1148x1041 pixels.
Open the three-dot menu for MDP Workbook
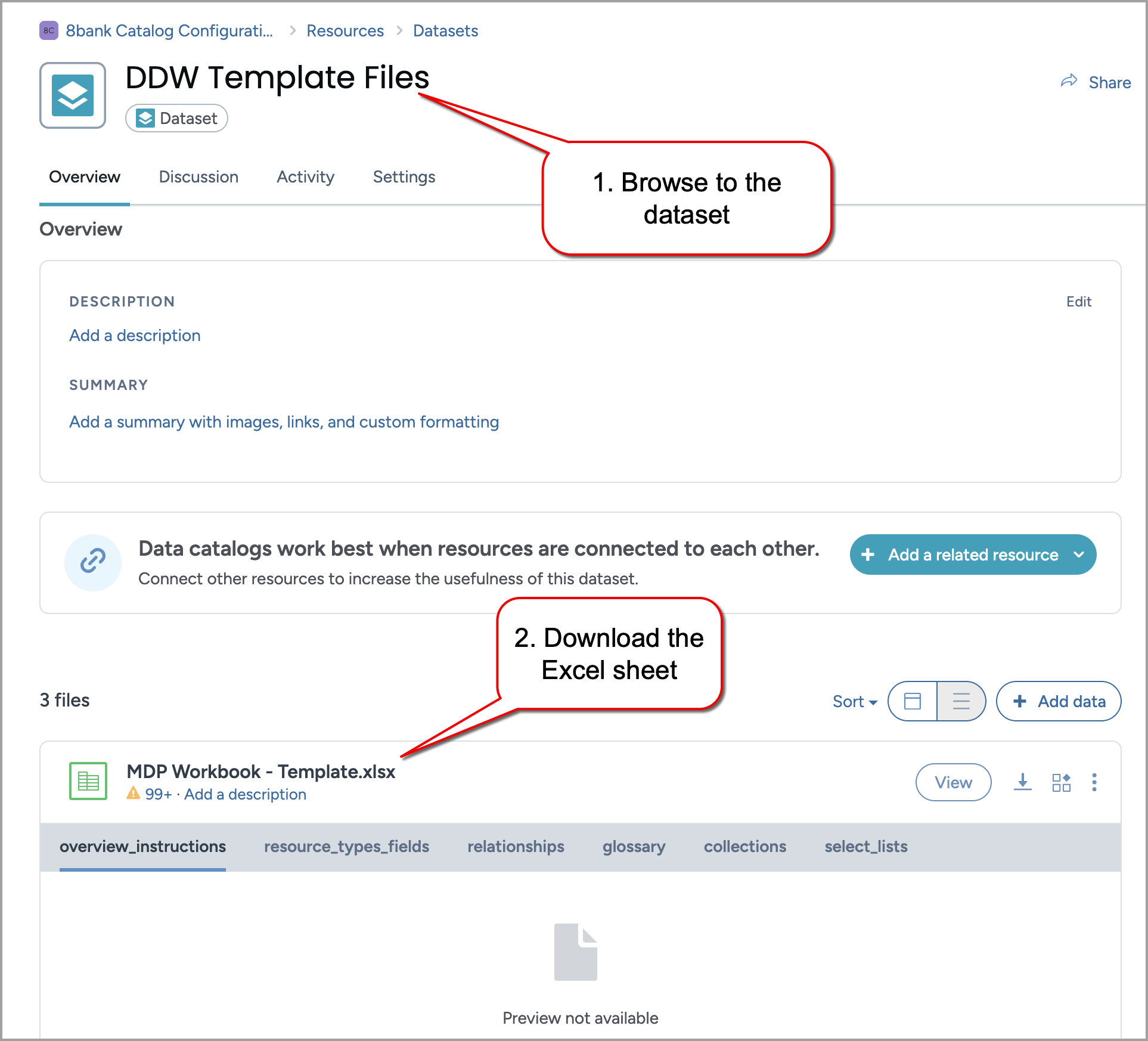(1094, 782)
